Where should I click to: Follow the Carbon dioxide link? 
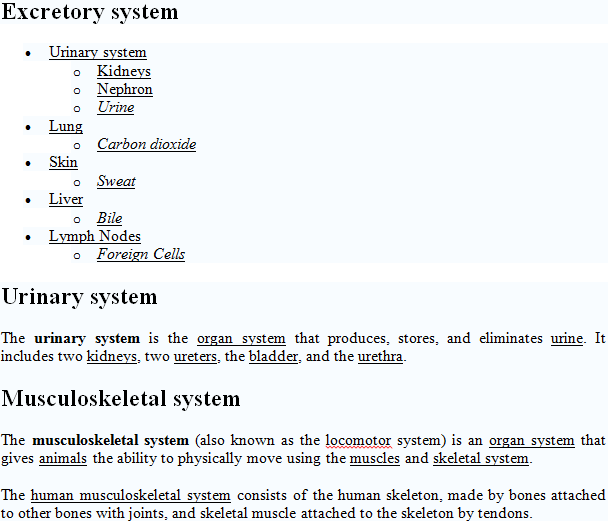[x=146, y=144]
